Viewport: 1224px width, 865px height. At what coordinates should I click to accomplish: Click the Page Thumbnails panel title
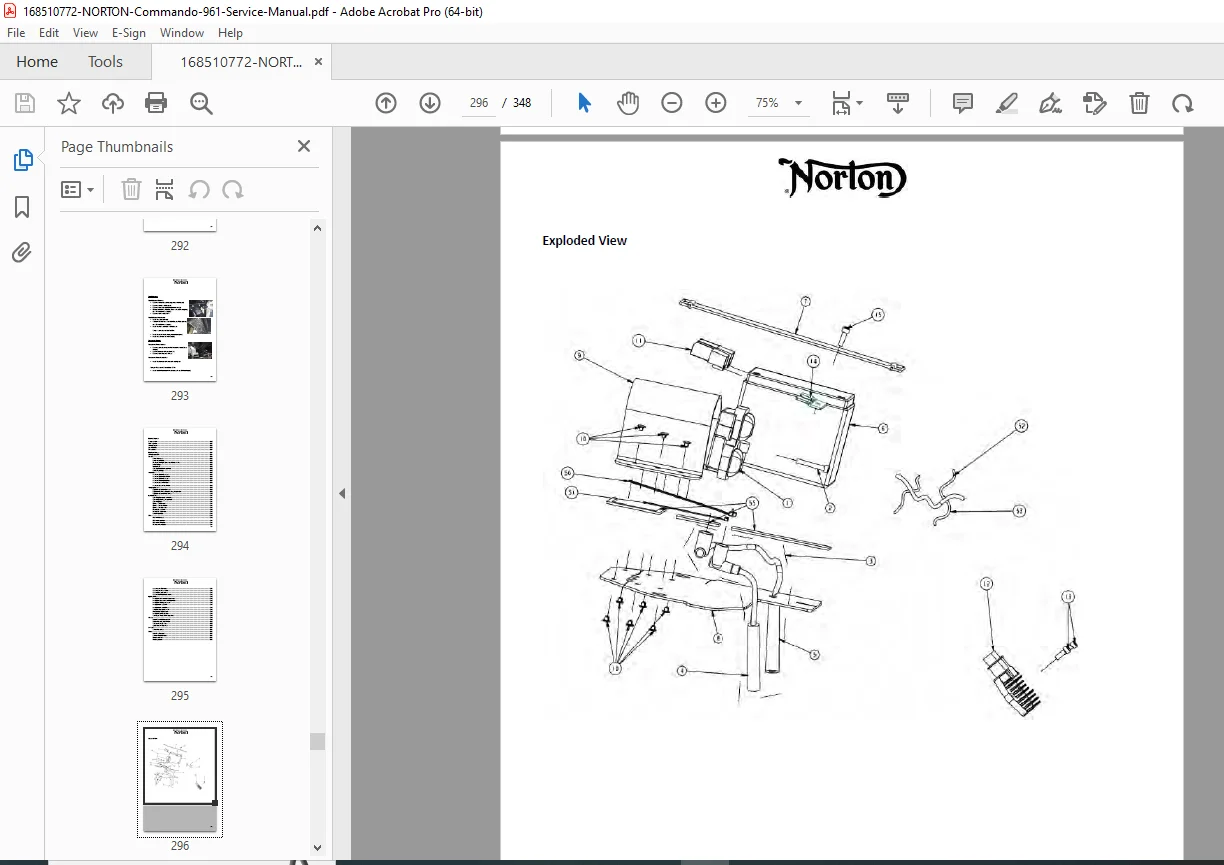click(x=117, y=146)
